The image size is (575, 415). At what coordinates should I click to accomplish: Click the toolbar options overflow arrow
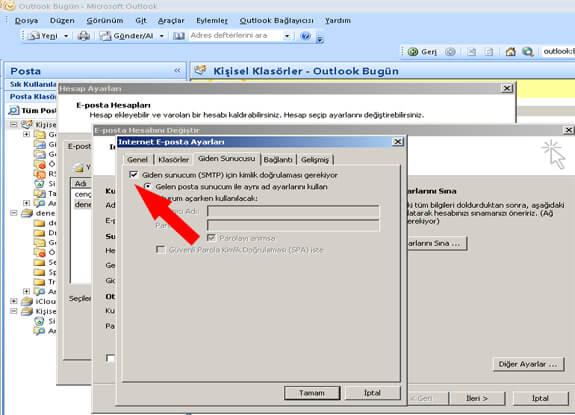[x=320, y=39]
